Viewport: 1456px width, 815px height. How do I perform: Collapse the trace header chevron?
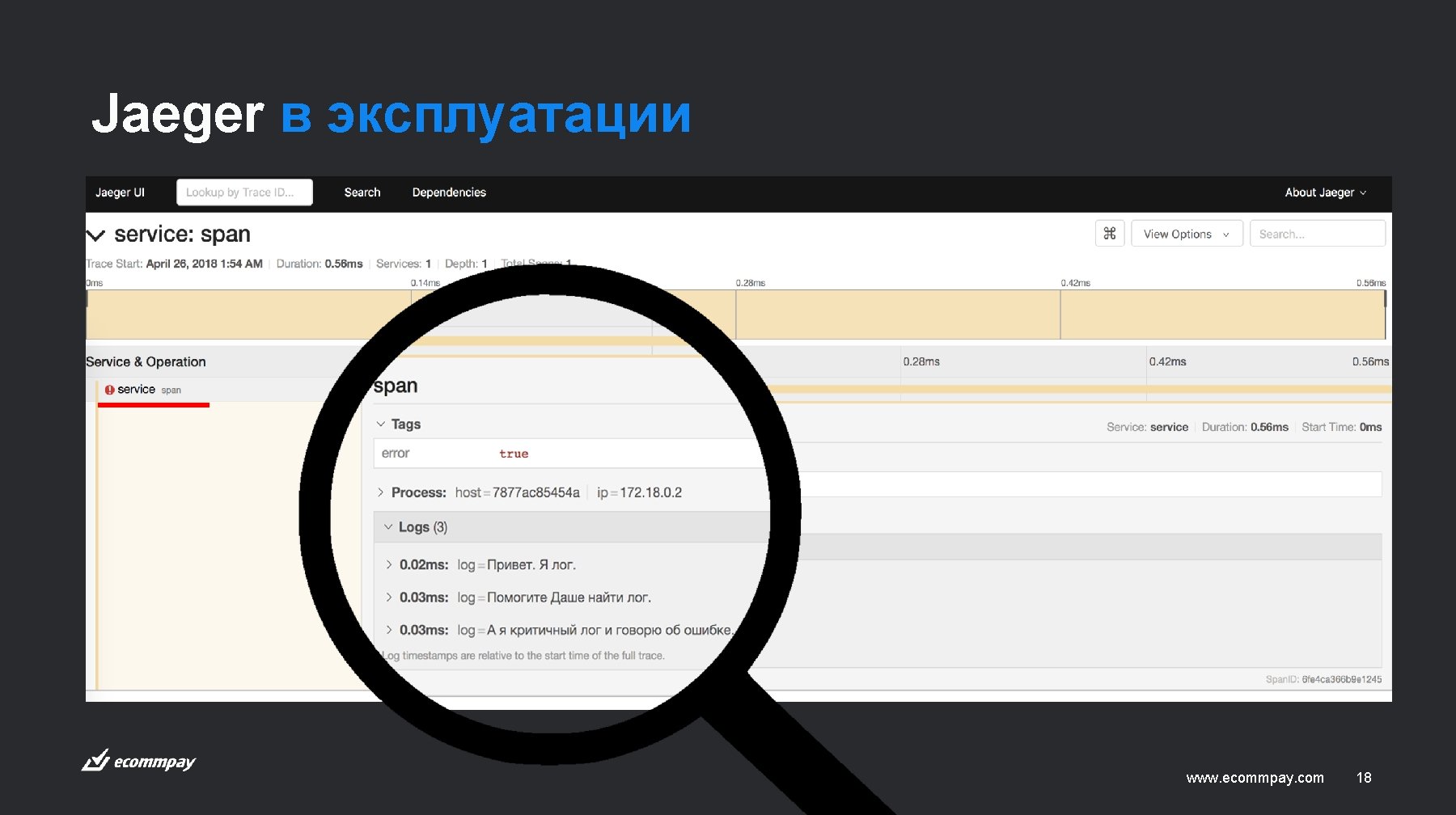95,235
